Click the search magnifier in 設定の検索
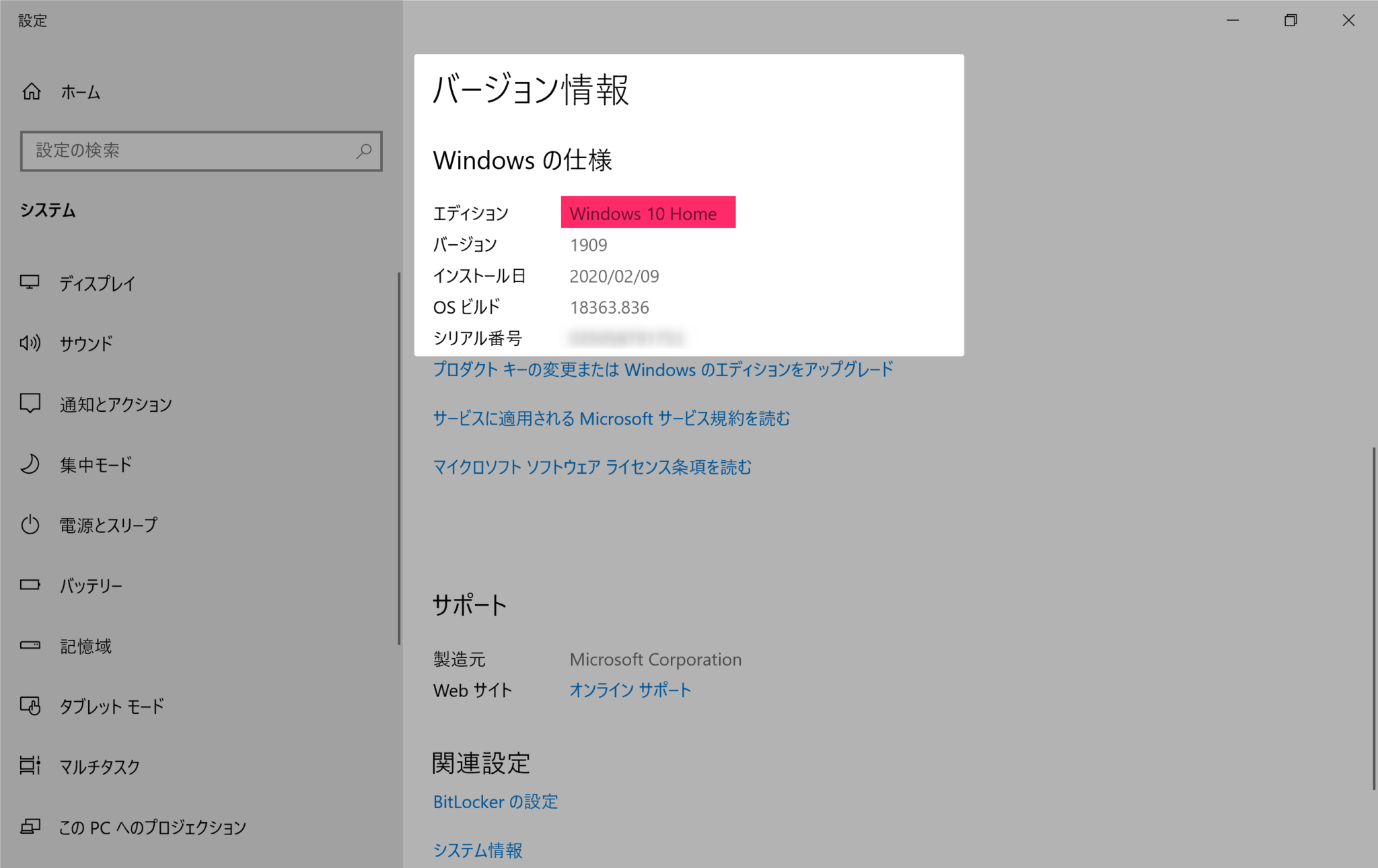This screenshot has height=868, width=1378. pyautogui.click(x=363, y=151)
